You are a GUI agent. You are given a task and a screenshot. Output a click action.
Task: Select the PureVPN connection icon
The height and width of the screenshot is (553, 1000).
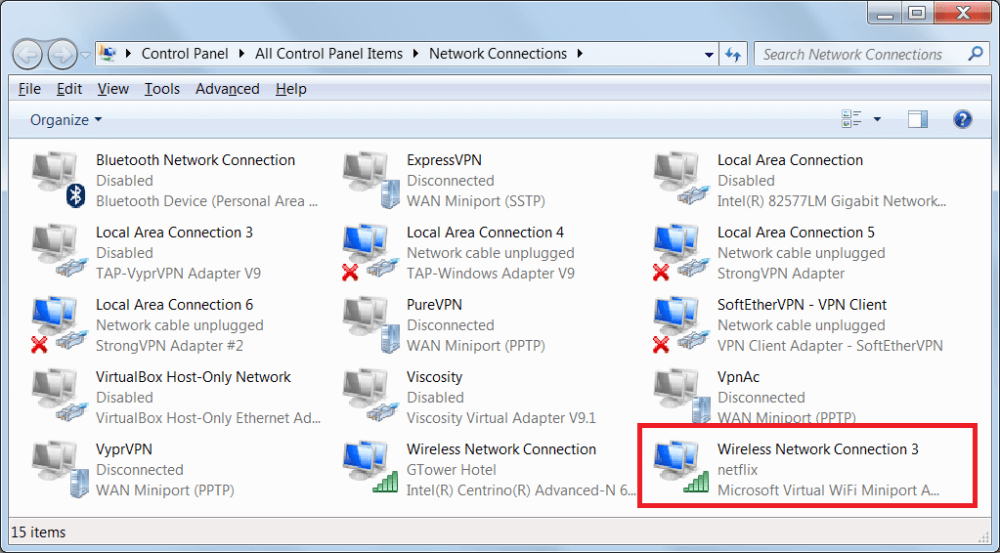[x=371, y=324]
